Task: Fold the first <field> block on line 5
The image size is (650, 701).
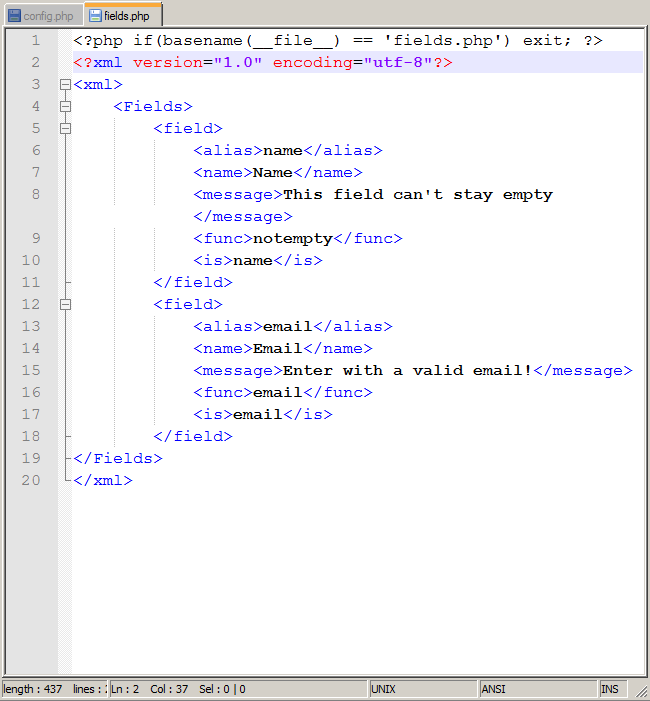Action: pyautogui.click(x=65, y=128)
